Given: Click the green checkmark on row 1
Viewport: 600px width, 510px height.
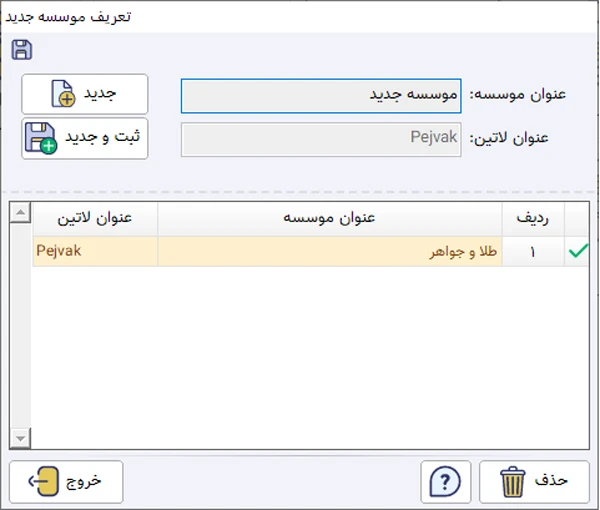Looking at the screenshot, I should pos(577,252).
